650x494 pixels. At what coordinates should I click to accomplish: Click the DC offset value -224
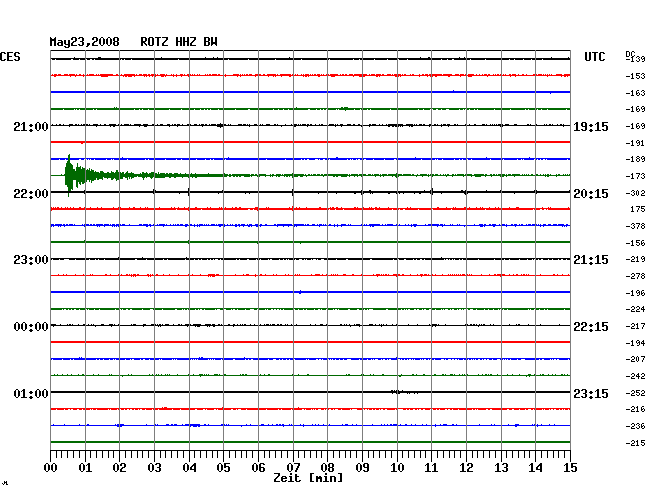click(x=635, y=309)
